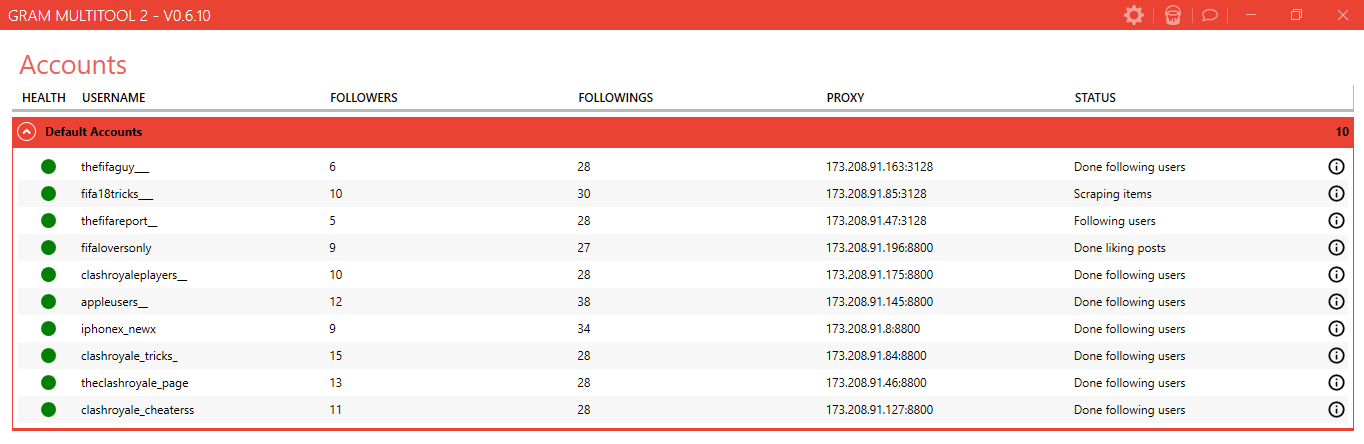Sort by the STATUS column header

point(1095,98)
